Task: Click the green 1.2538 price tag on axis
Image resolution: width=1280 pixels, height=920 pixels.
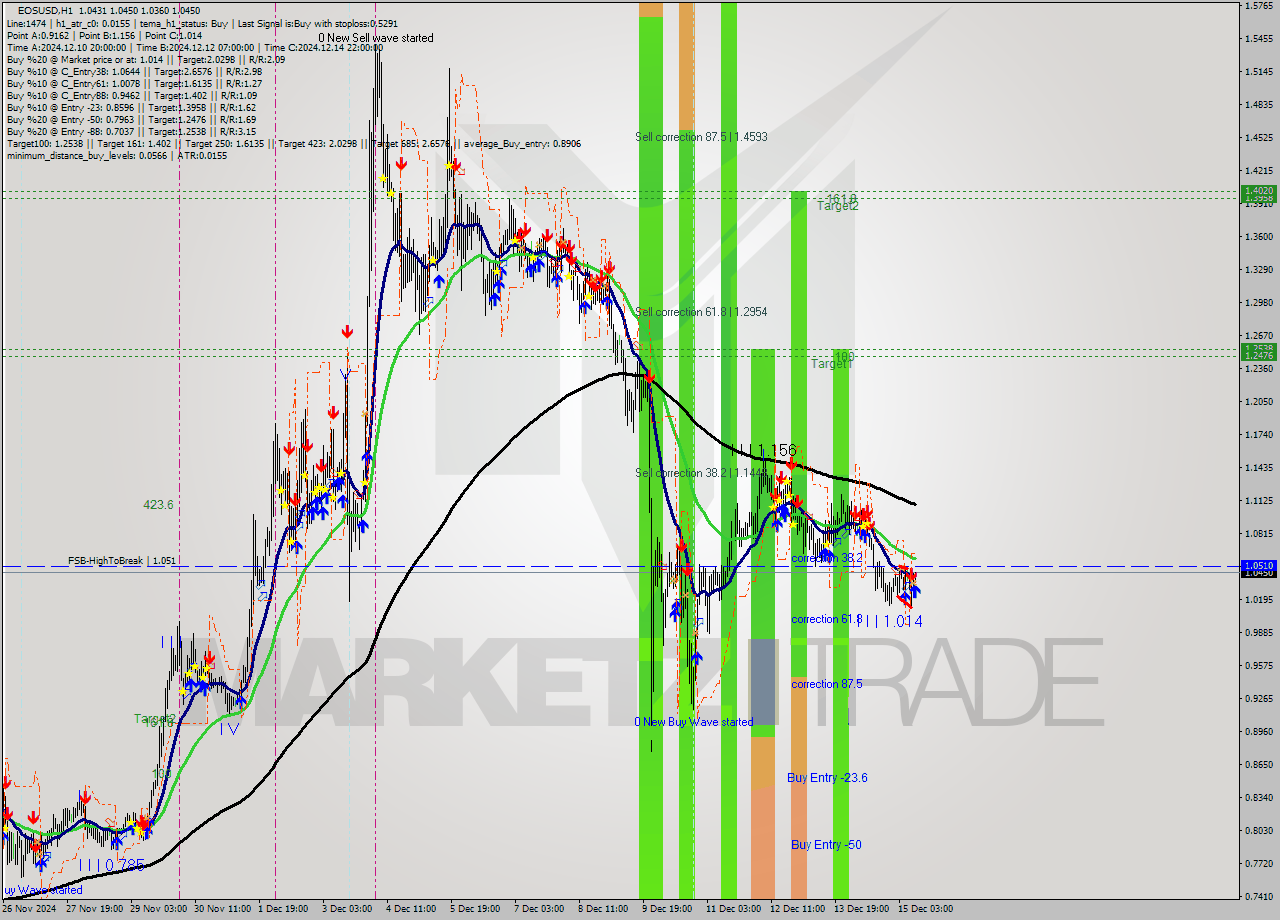Action: coord(1258,348)
